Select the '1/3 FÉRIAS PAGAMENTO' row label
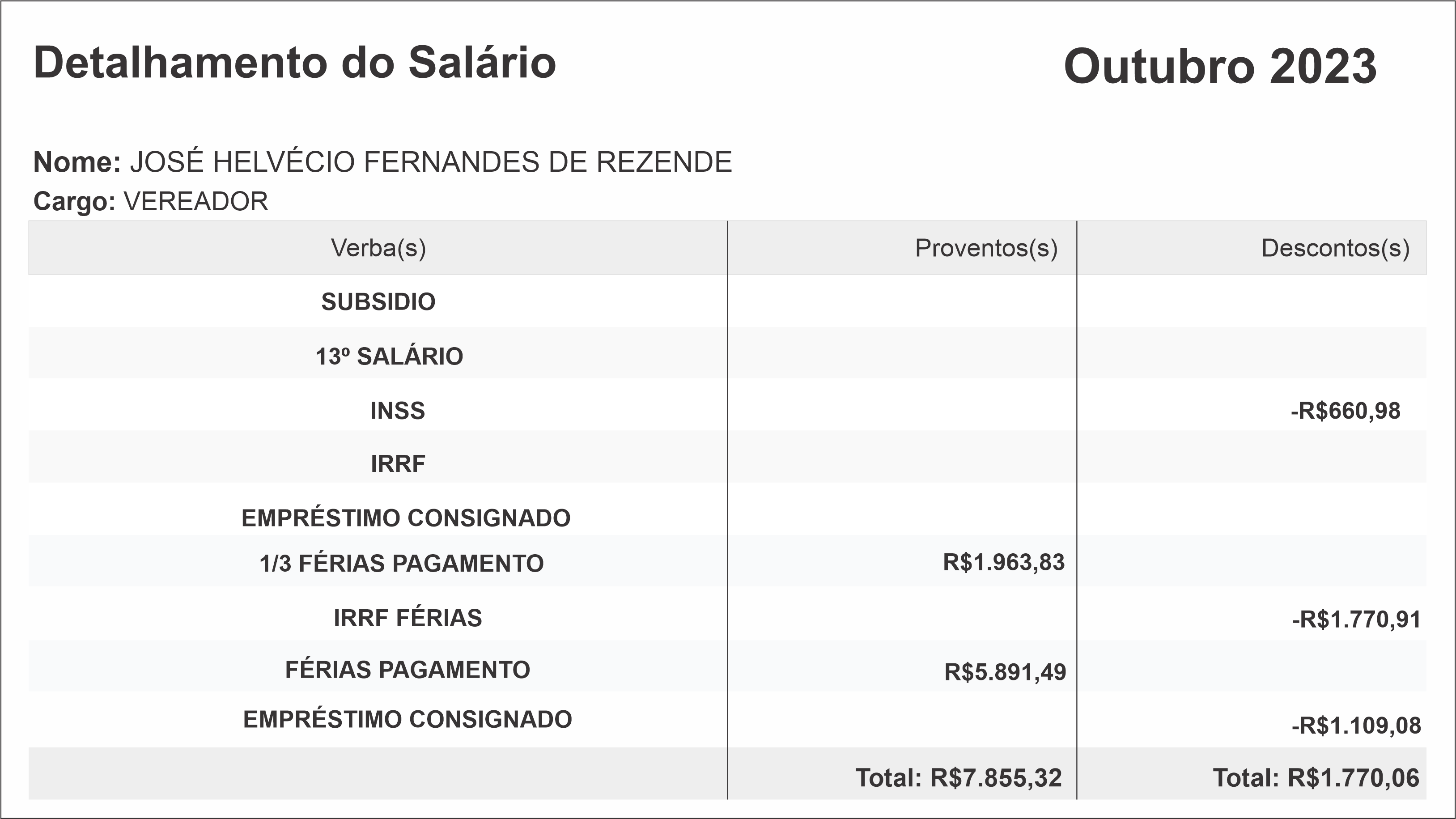This screenshot has width=1456, height=819. click(x=401, y=564)
